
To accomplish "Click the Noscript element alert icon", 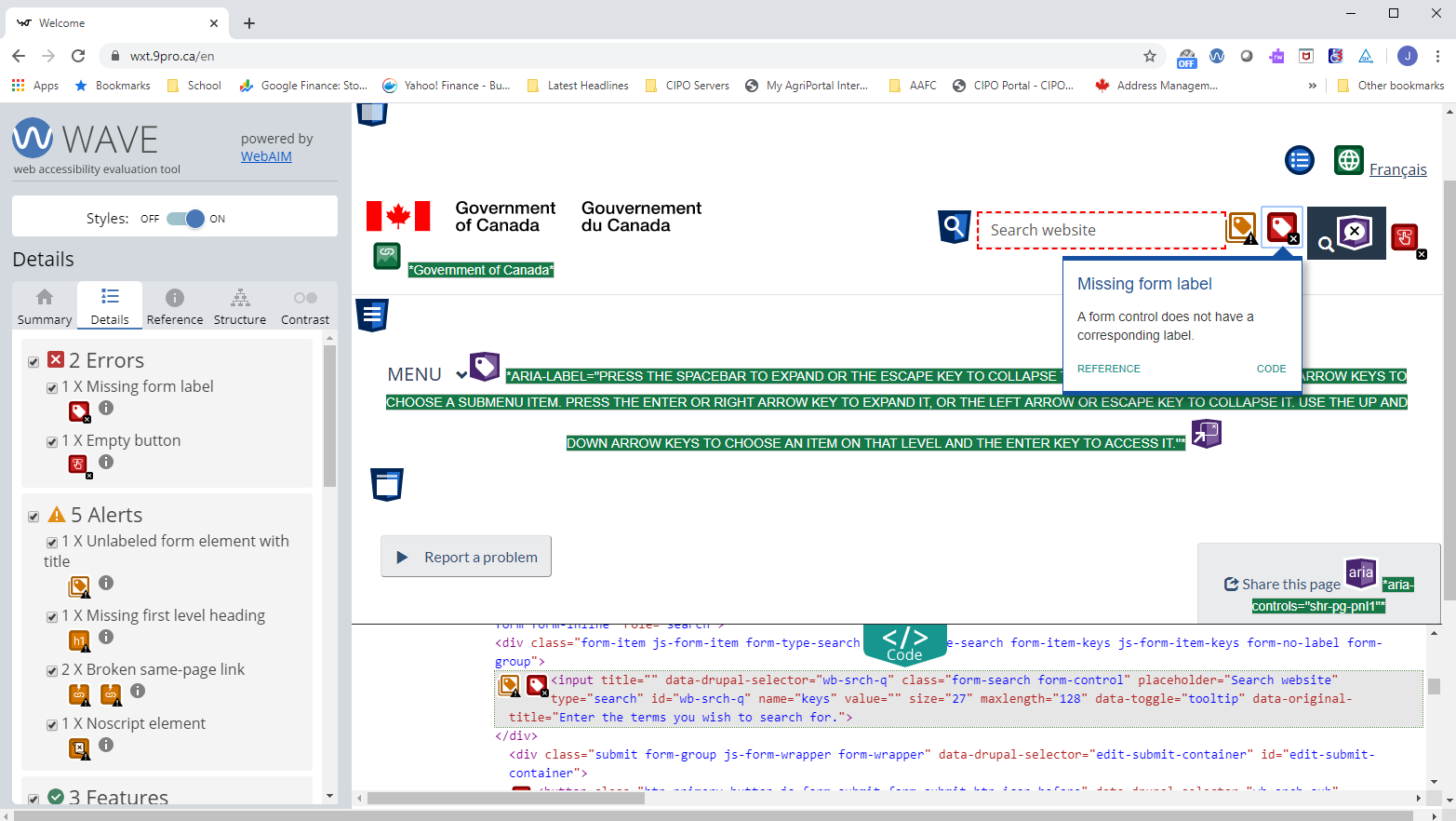I will point(79,748).
